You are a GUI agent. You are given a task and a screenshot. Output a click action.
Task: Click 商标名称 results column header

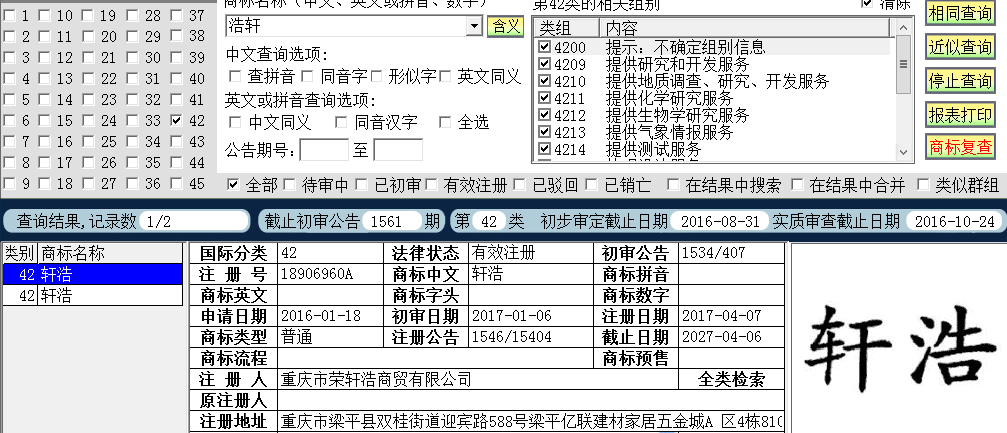pyautogui.click(x=110, y=253)
